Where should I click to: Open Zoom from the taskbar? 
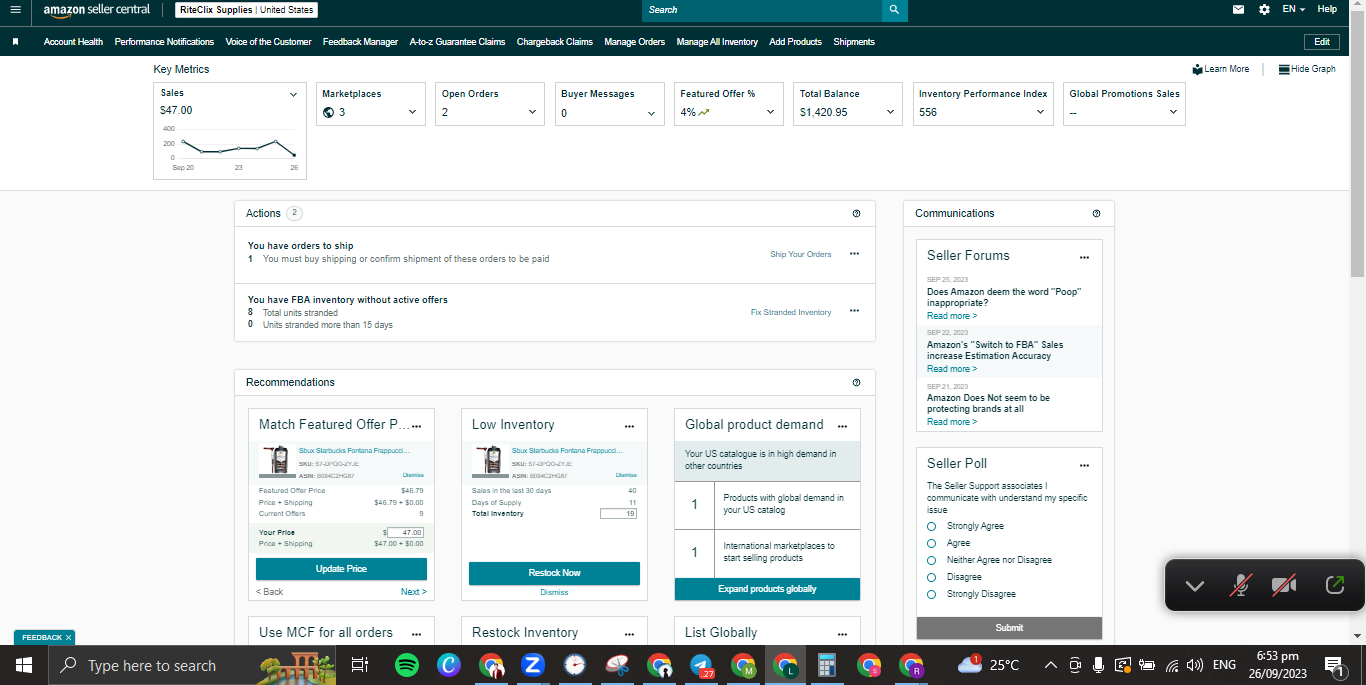coord(532,665)
